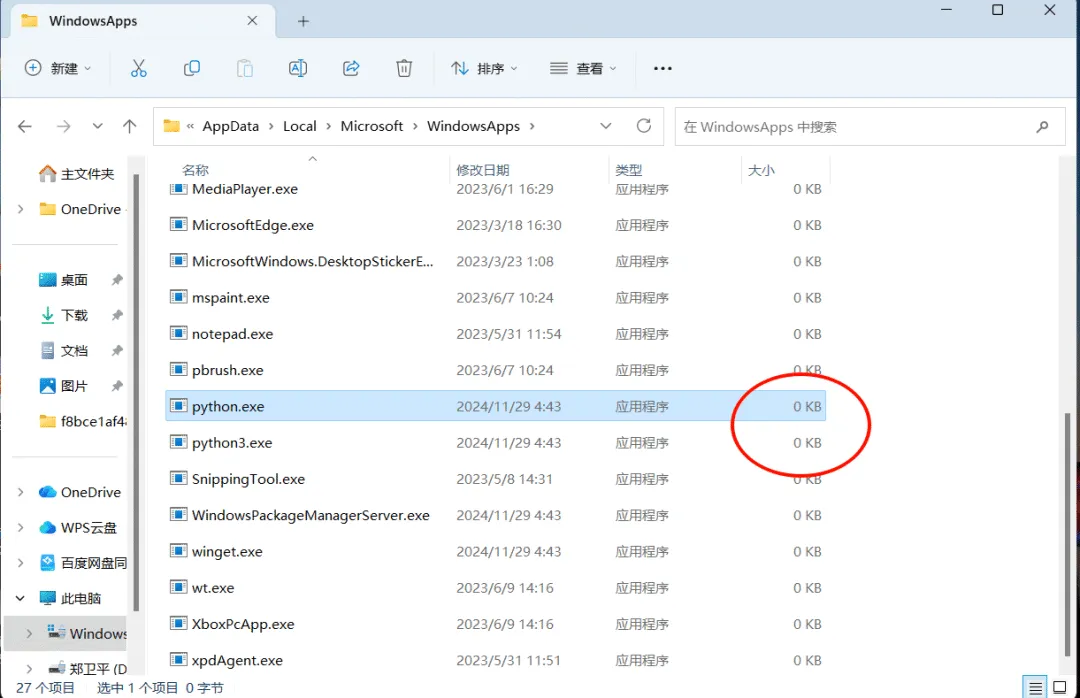Select xpdAgent.exe file name
The height and width of the screenshot is (698, 1080).
click(x=237, y=660)
